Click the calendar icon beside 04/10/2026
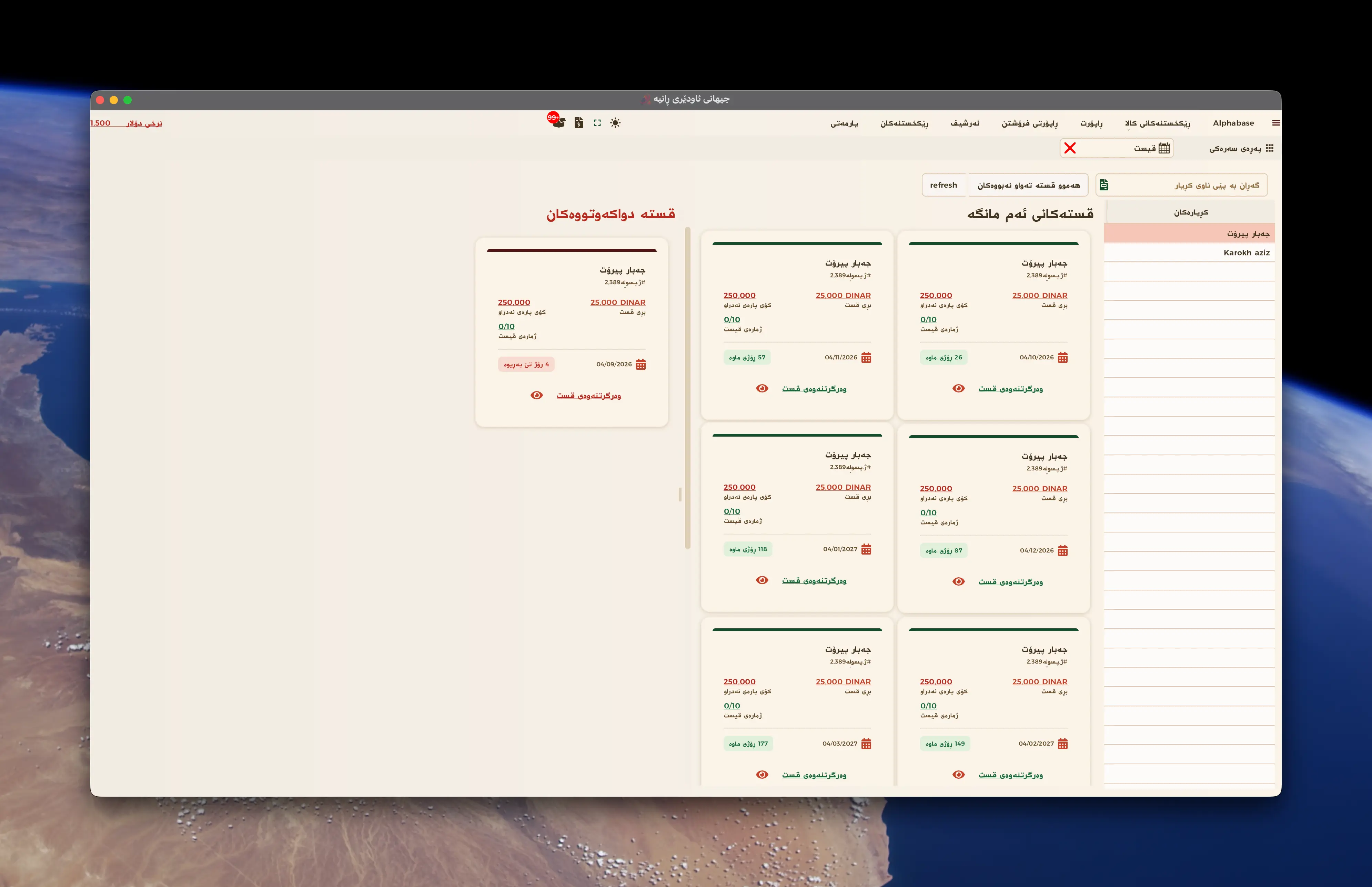The height and width of the screenshot is (887, 1372). (1063, 357)
